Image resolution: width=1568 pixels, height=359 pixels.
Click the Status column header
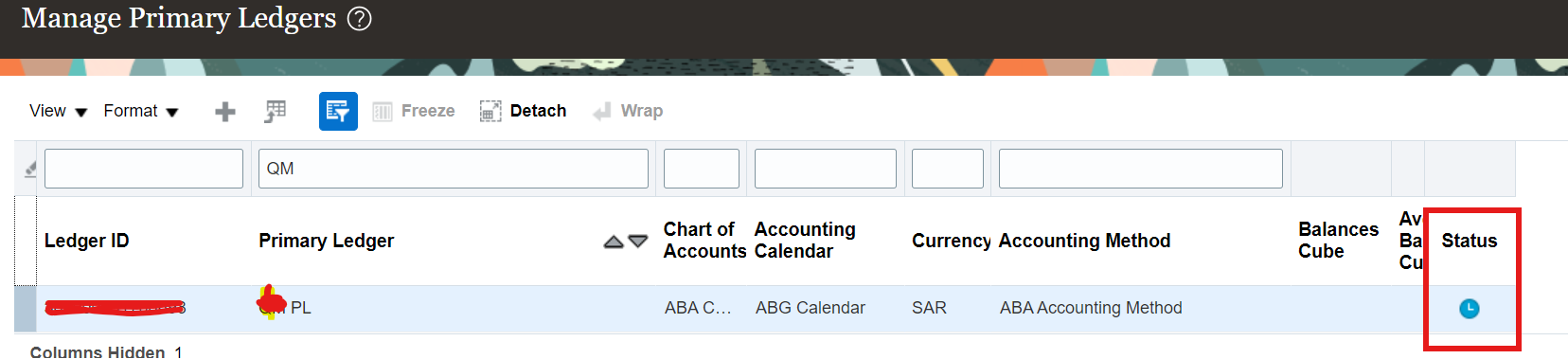pyautogui.click(x=1470, y=241)
